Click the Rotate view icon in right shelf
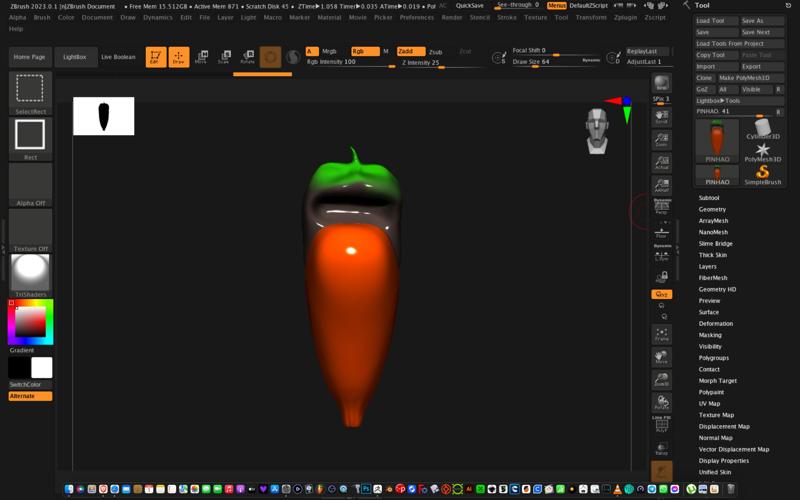 tap(661, 402)
